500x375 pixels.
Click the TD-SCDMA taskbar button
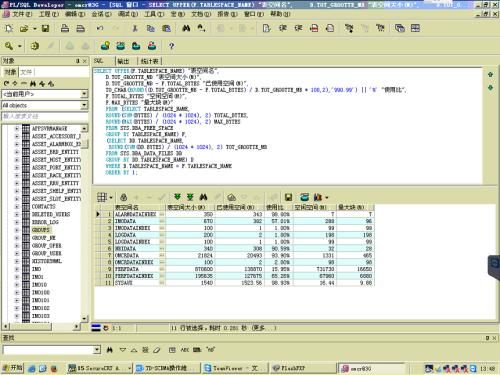pos(167,368)
